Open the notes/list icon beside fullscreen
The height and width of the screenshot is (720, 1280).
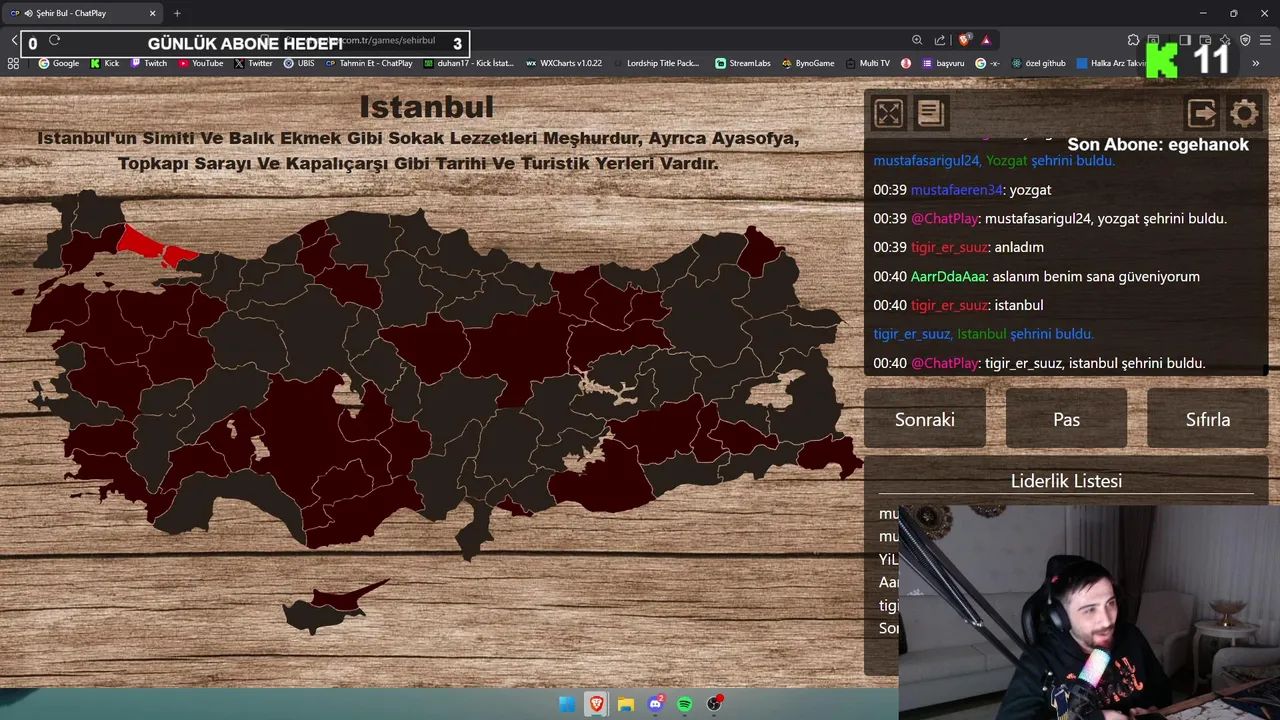click(931, 113)
